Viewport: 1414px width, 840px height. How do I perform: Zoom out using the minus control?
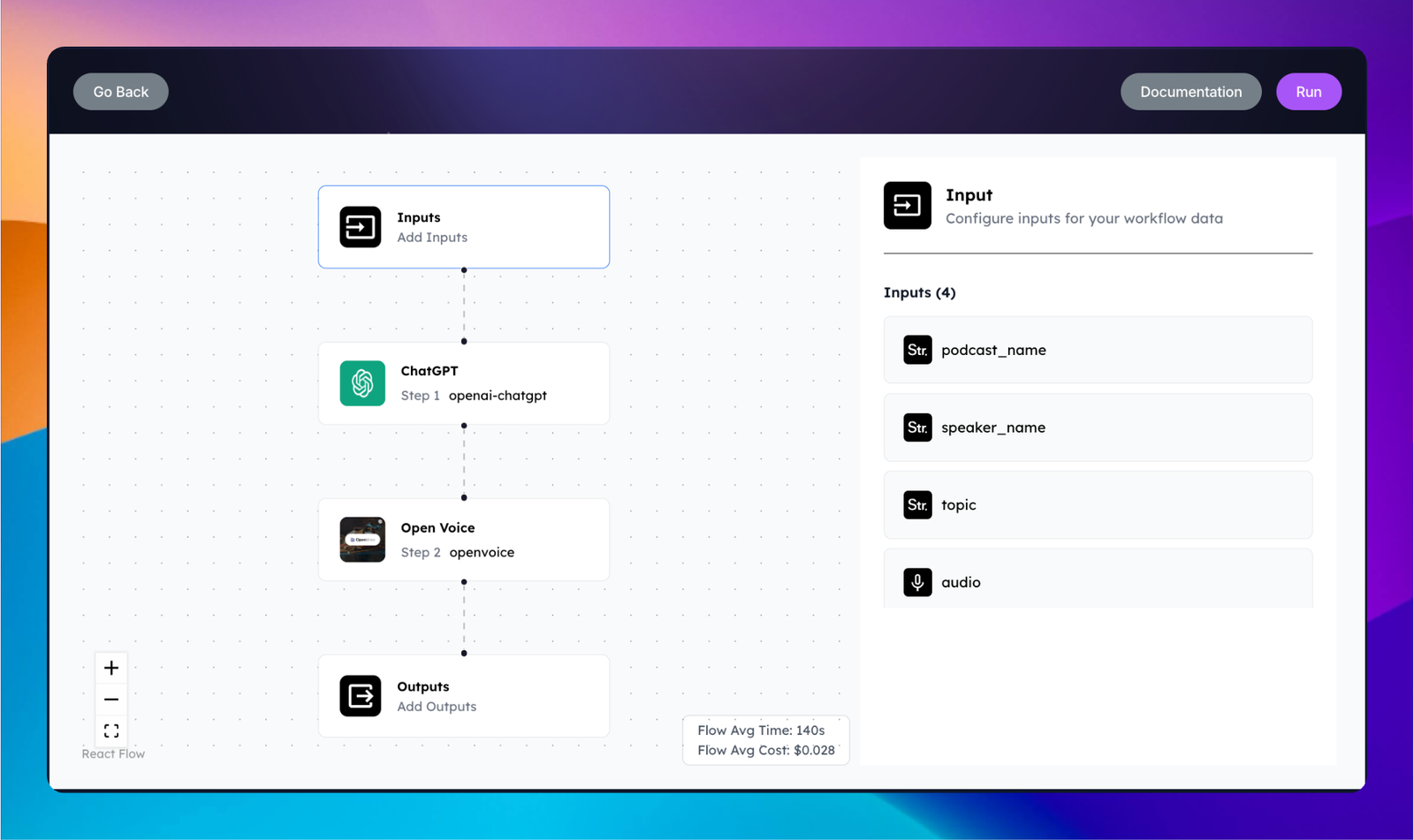[110, 699]
